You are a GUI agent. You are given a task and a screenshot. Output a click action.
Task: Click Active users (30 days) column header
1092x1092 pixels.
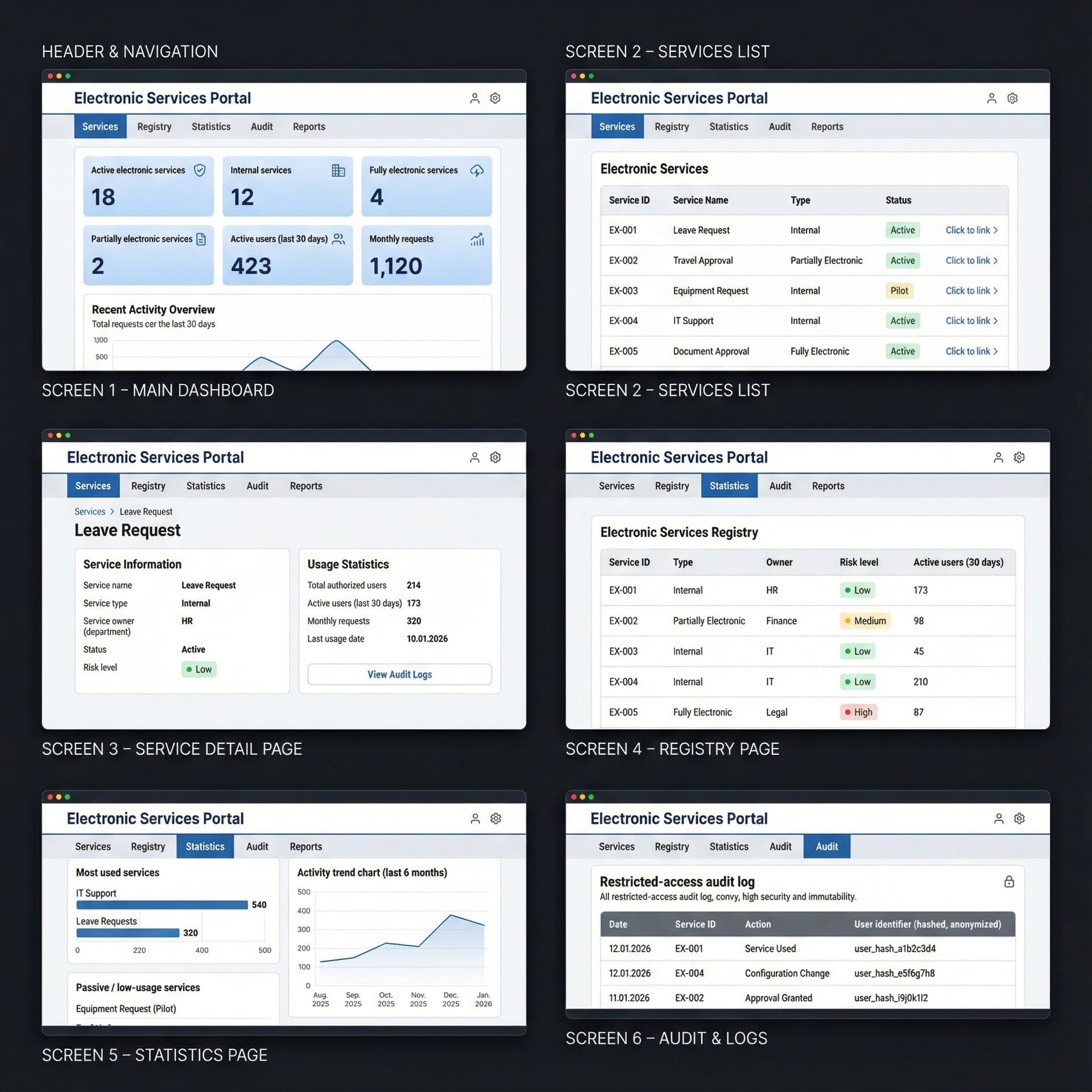pyautogui.click(x=958, y=562)
